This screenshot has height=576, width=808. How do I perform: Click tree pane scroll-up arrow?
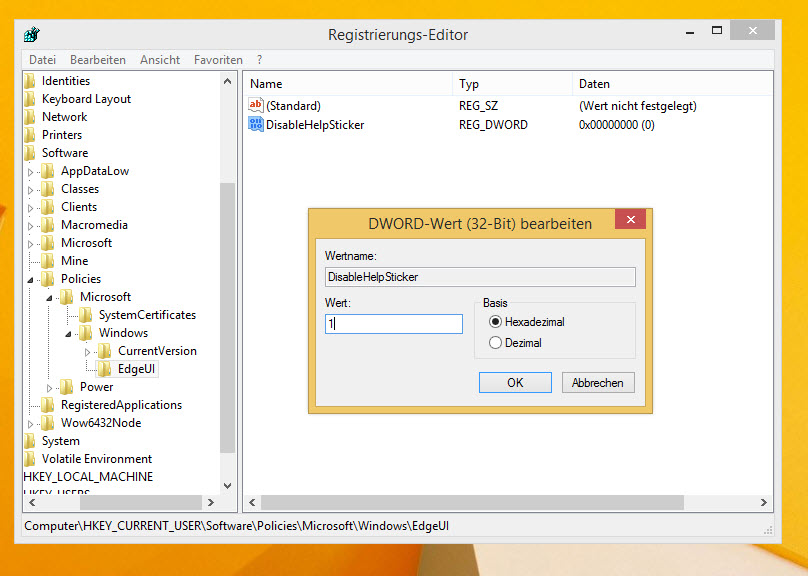pyautogui.click(x=227, y=81)
